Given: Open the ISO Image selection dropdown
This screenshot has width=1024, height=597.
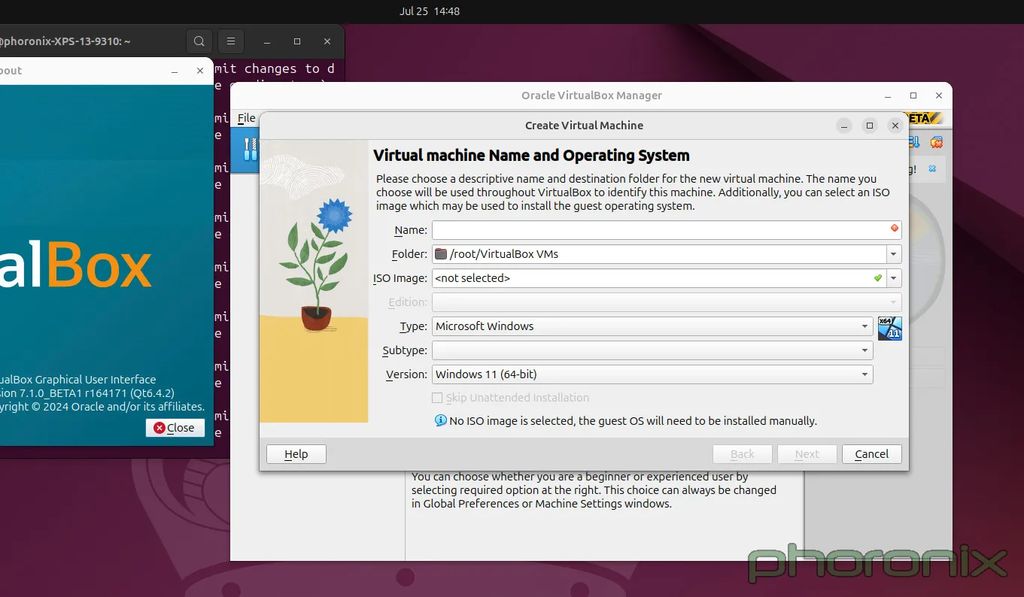Looking at the screenshot, I should point(895,278).
